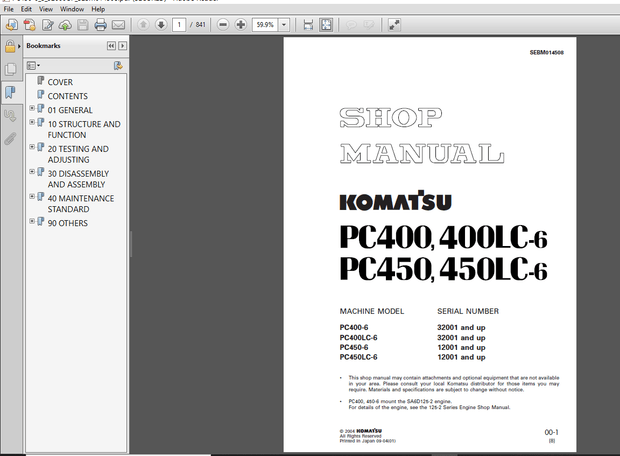Viewport: 620px width, 456px height.
Task: Click the SEBM014508 document code text
Action: (546, 53)
